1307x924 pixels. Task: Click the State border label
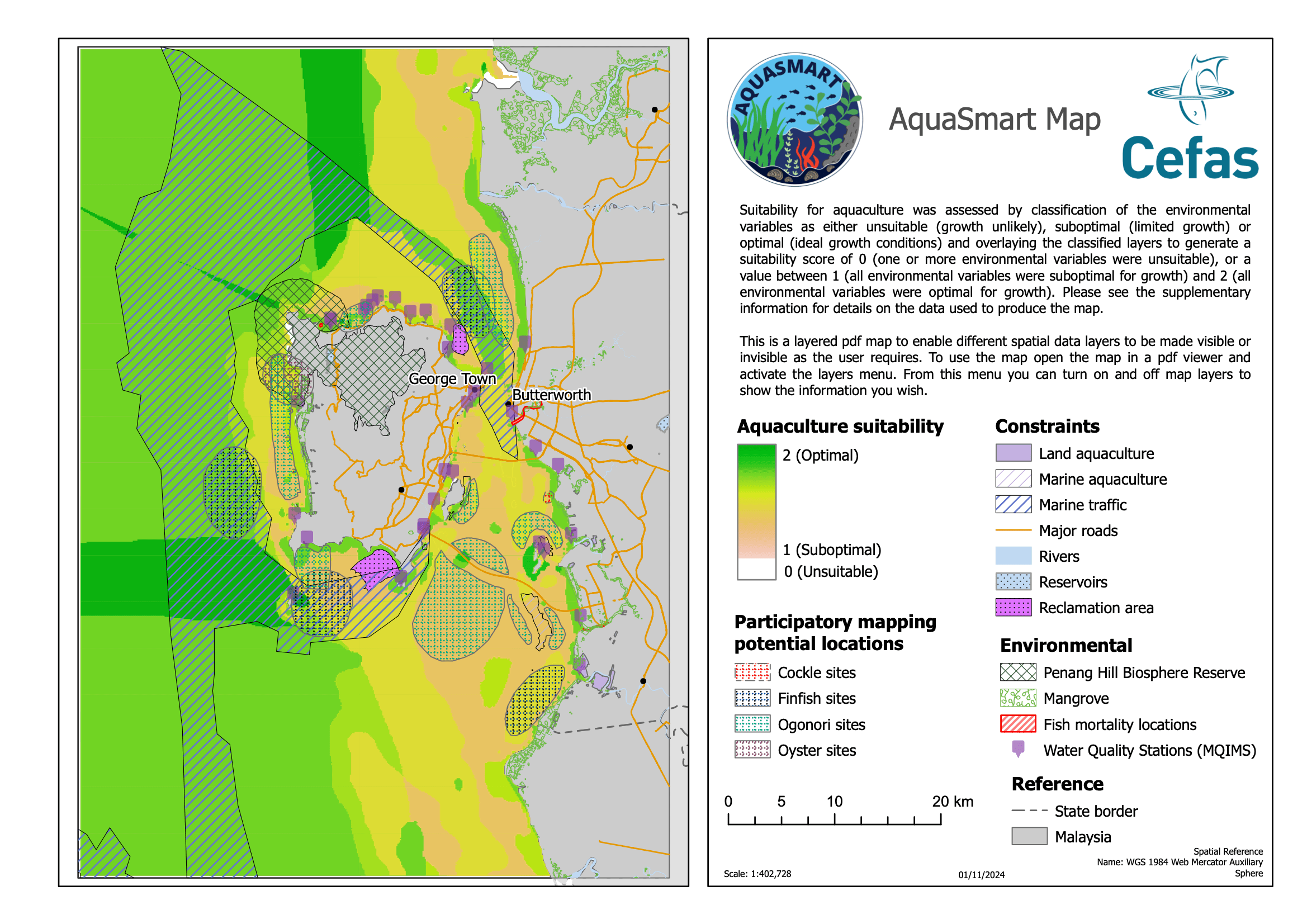coord(1096,811)
